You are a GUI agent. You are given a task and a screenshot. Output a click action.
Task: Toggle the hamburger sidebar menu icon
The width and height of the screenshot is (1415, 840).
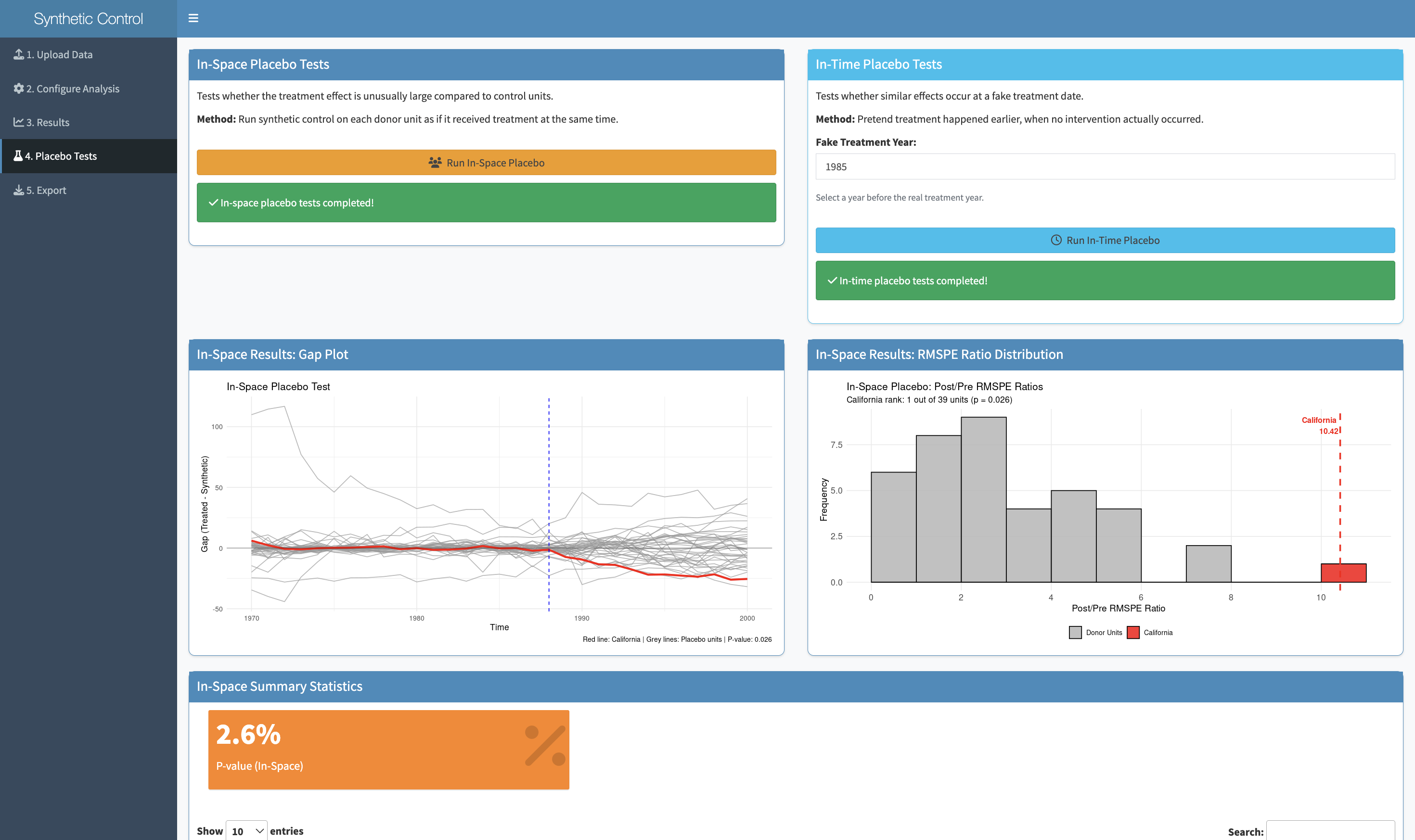tap(193, 18)
